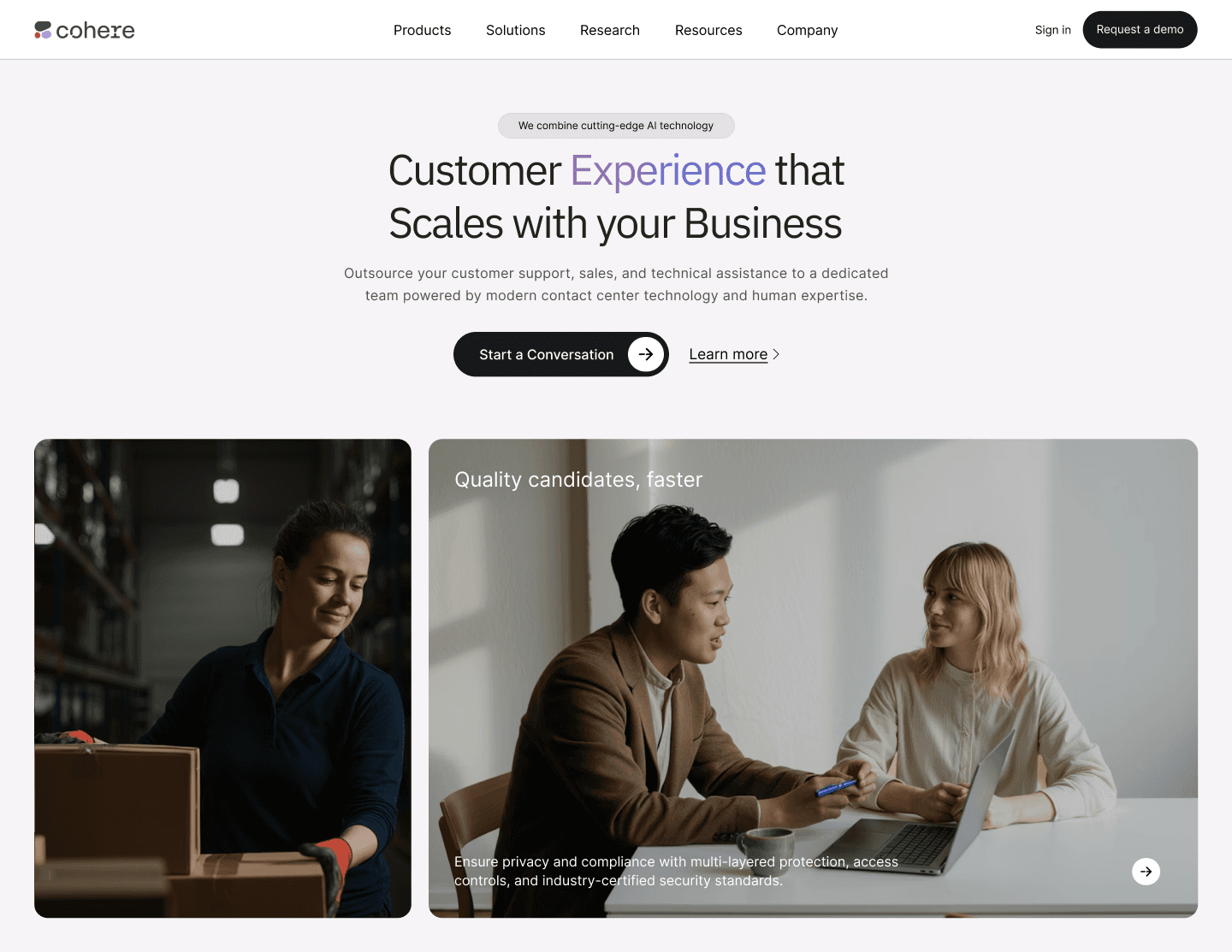Viewport: 1232px width, 952px height.
Task: Open the Quality candidates, faster card
Action: coord(813,678)
